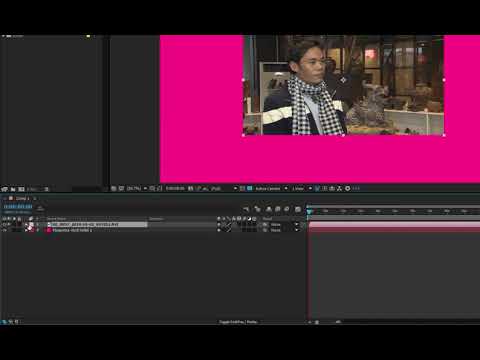Click the video layer duration bar in timeline
The image size is (480, 360).
point(394,225)
